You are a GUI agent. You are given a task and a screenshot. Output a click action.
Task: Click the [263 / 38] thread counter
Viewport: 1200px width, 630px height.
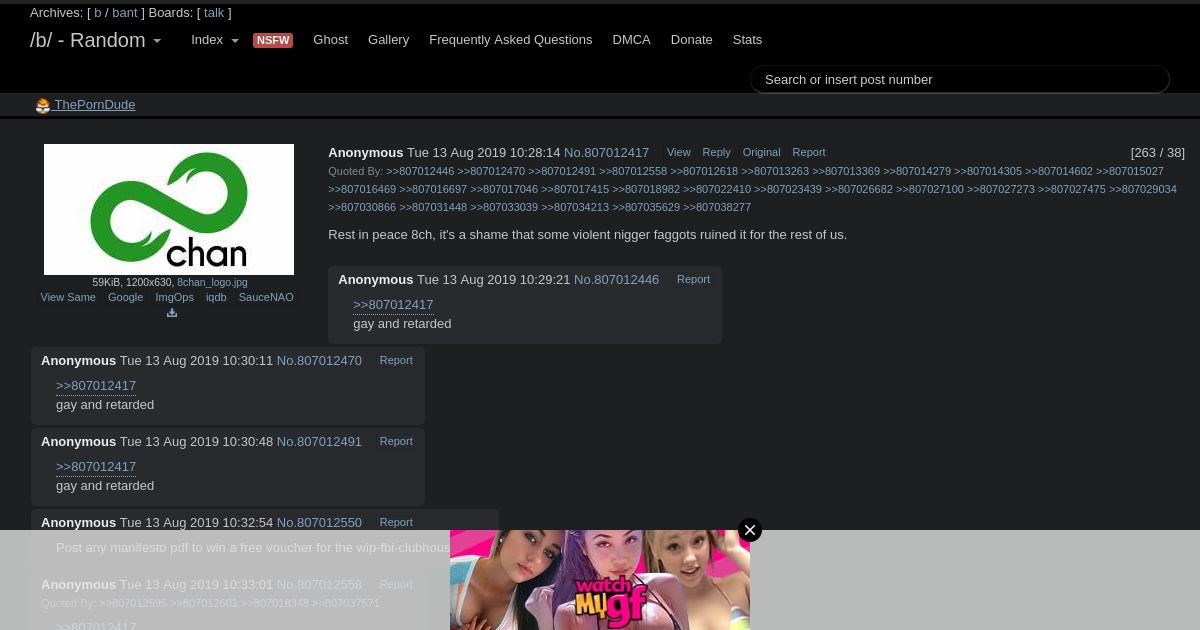[1157, 153]
